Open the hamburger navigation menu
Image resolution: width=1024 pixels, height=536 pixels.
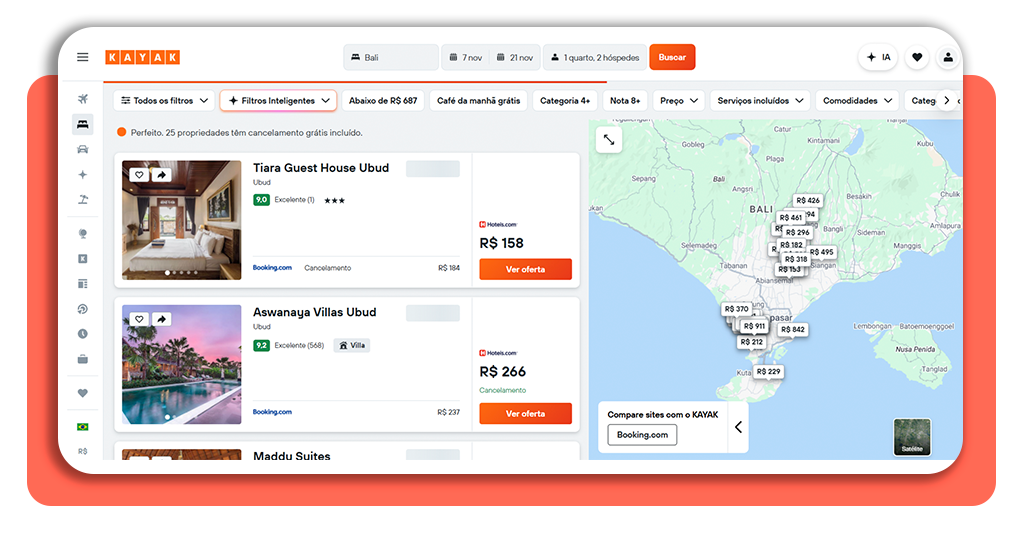(x=82, y=57)
